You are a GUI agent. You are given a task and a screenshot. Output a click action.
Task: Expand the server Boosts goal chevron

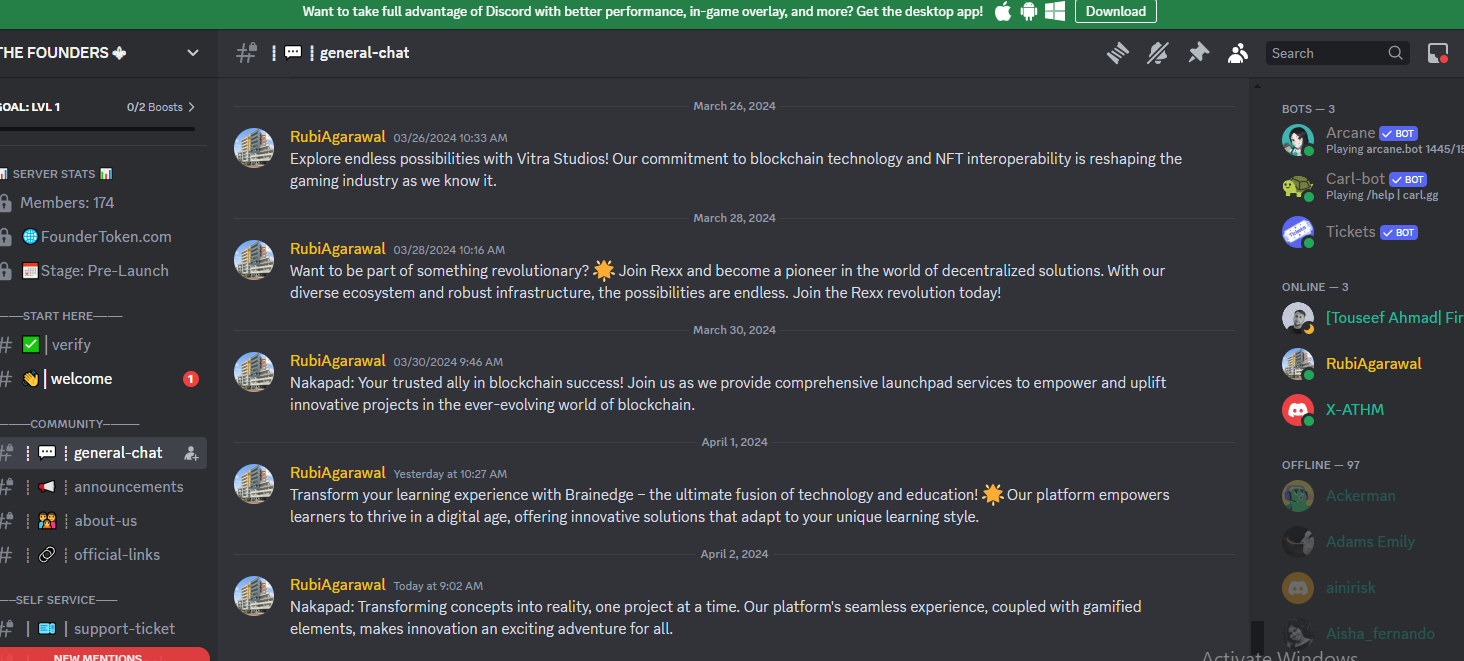191,107
